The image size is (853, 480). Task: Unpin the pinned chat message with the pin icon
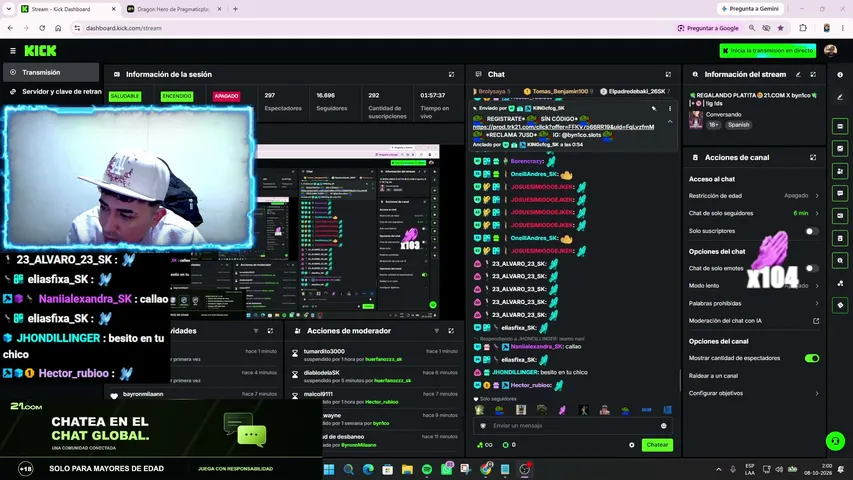[x=654, y=108]
